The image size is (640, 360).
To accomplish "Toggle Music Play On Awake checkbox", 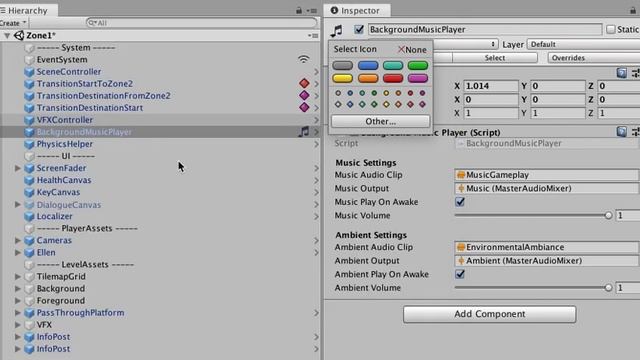I will pos(460,202).
